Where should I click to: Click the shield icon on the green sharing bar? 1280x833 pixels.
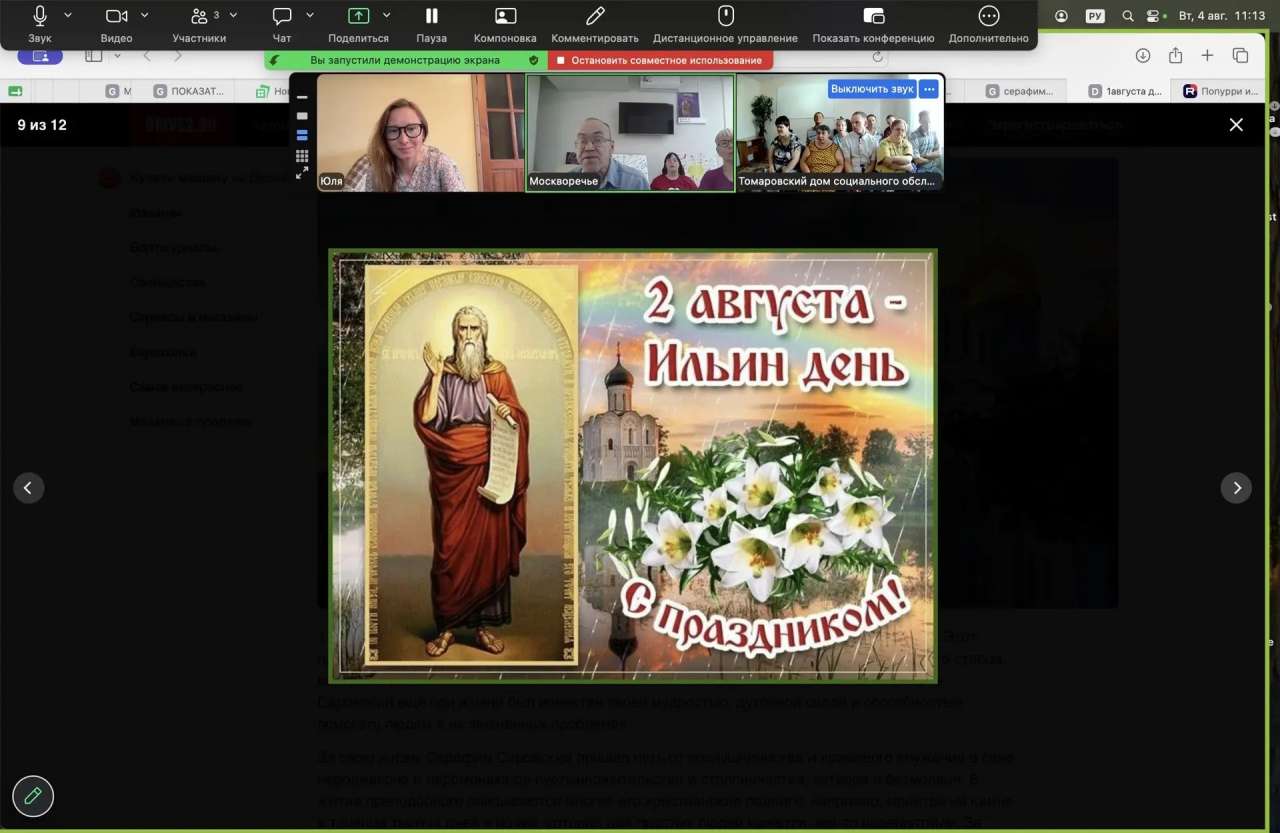[x=534, y=60]
